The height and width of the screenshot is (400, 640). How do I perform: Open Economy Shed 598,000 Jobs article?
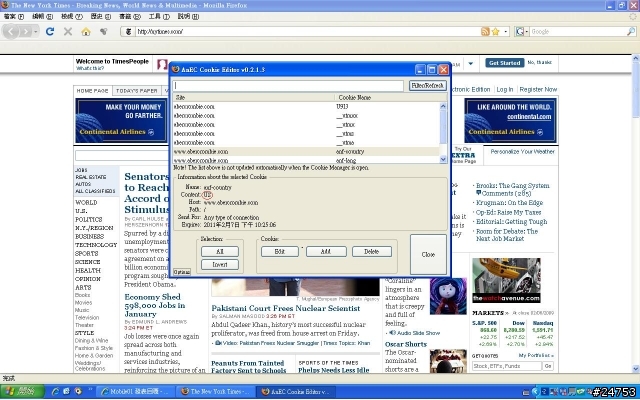155,305
